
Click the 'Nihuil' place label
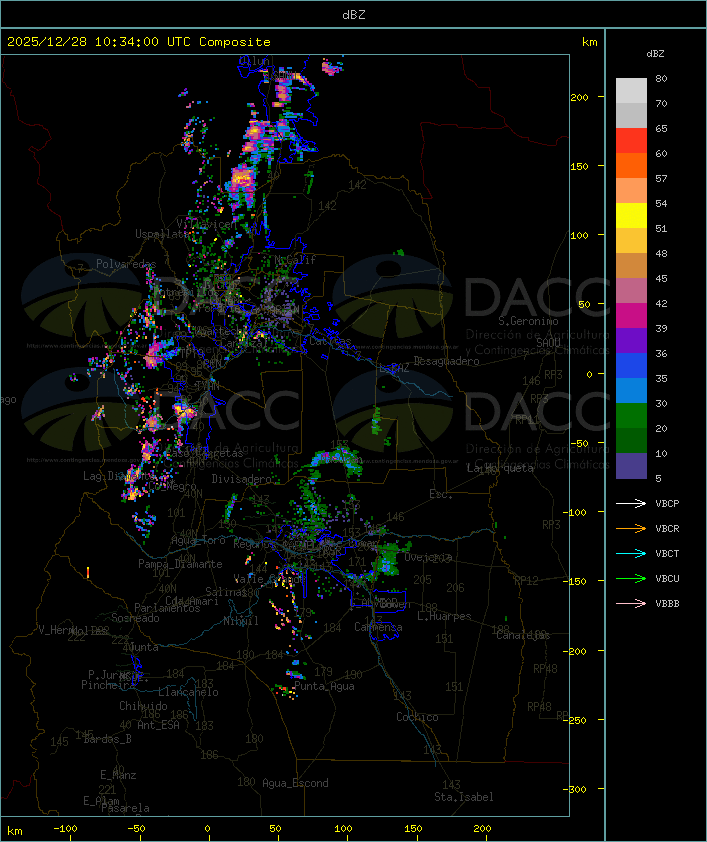241,621
